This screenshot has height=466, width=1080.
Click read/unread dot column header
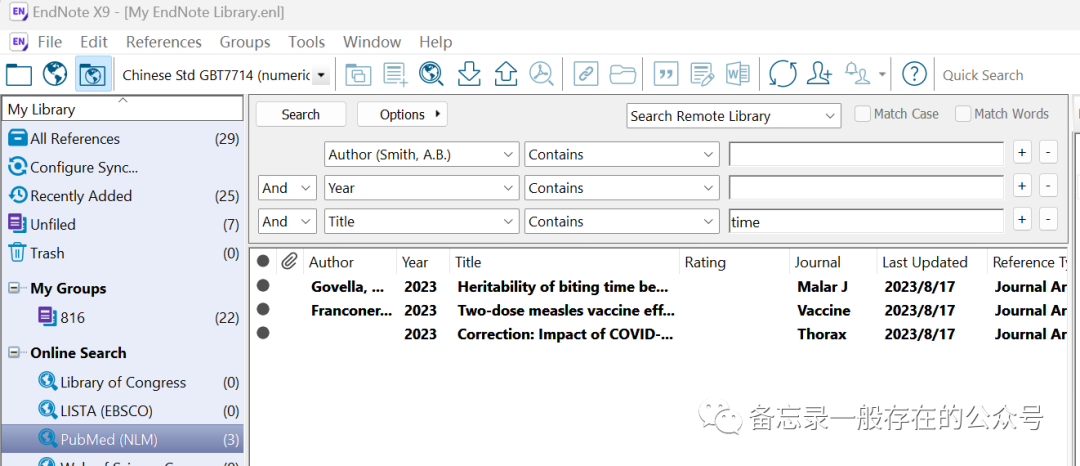coord(262,262)
